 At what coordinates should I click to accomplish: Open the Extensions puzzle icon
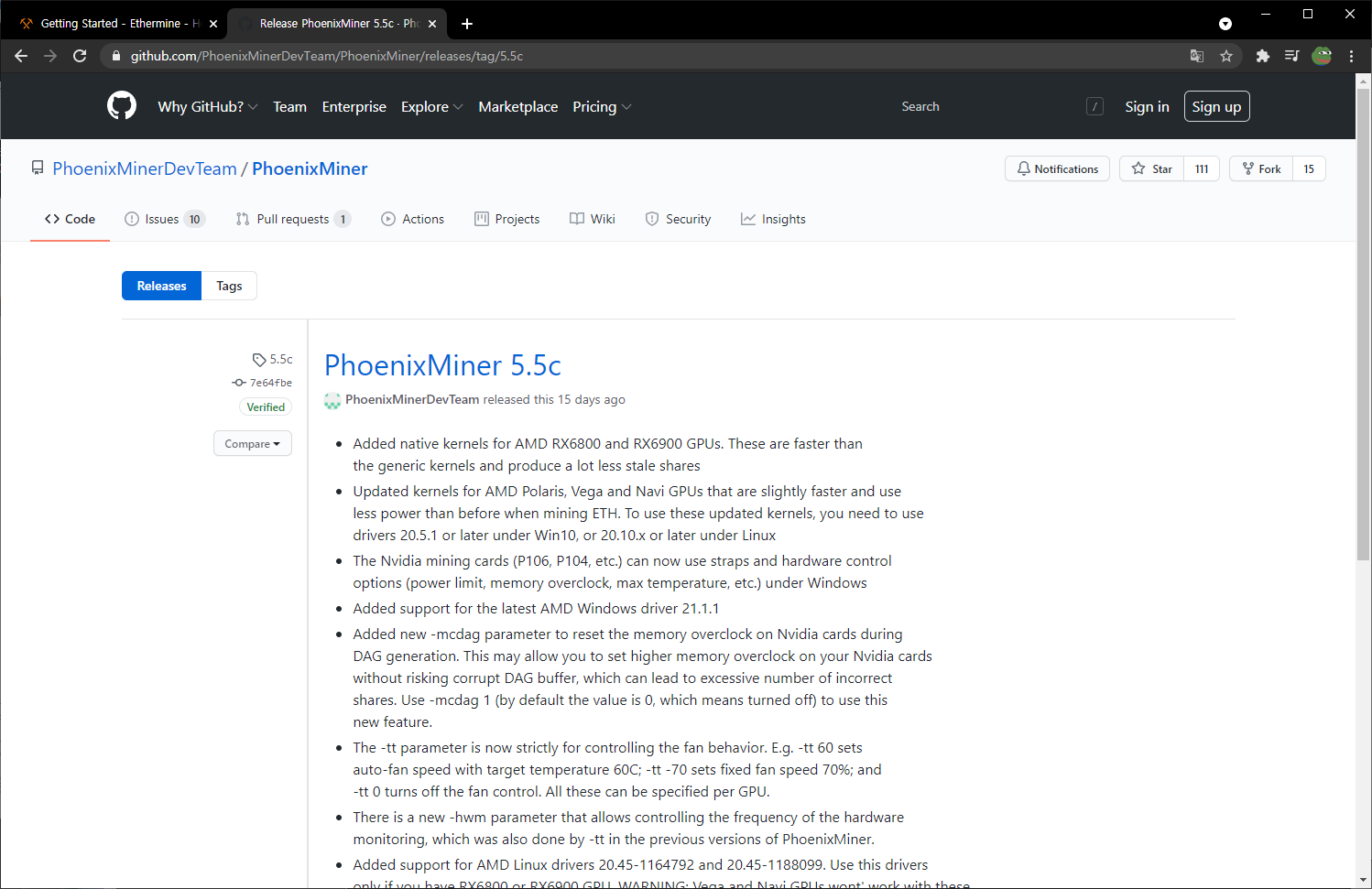click(1263, 56)
